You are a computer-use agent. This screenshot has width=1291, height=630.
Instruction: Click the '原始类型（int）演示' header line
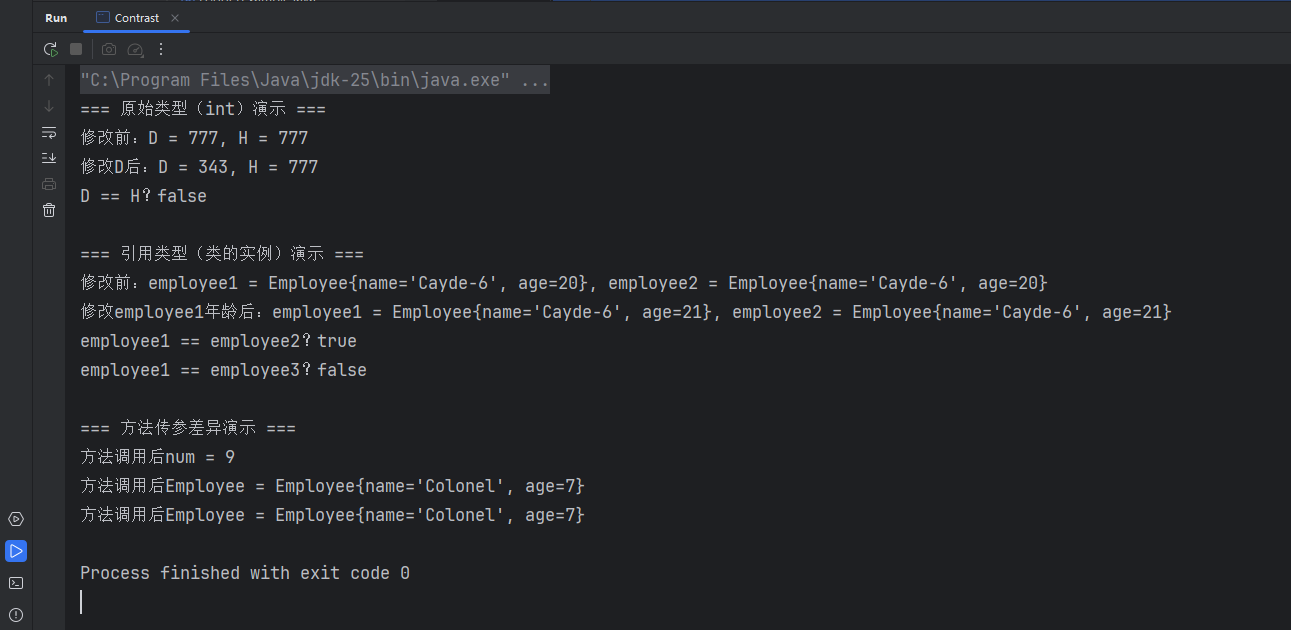(x=203, y=109)
